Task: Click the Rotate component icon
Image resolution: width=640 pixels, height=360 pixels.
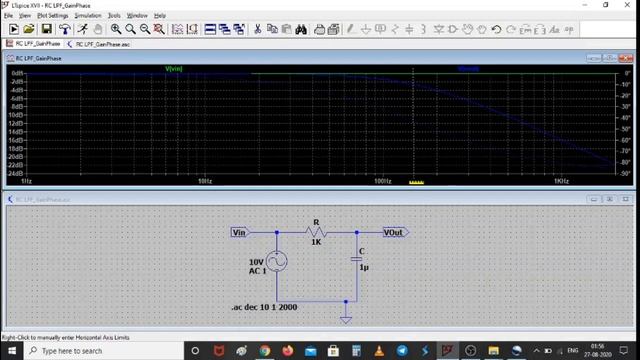Action: [x=526, y=29]
